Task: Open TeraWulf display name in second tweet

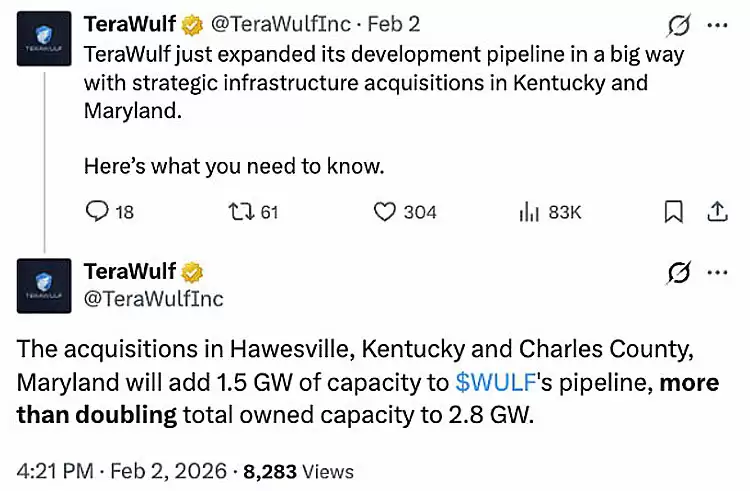Action: tap(130, 271)
